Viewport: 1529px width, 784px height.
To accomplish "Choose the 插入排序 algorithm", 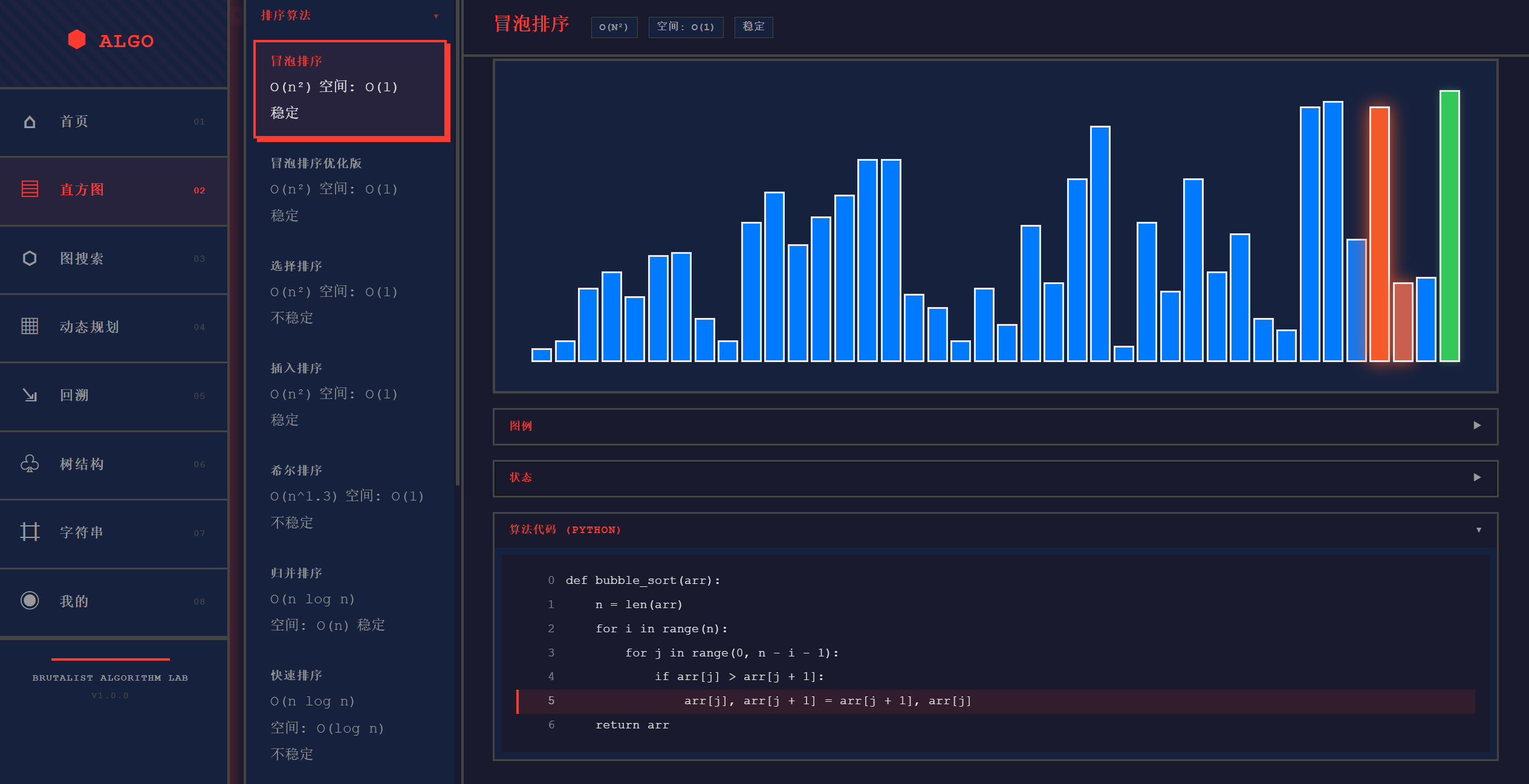I will [x=350, y=394].
